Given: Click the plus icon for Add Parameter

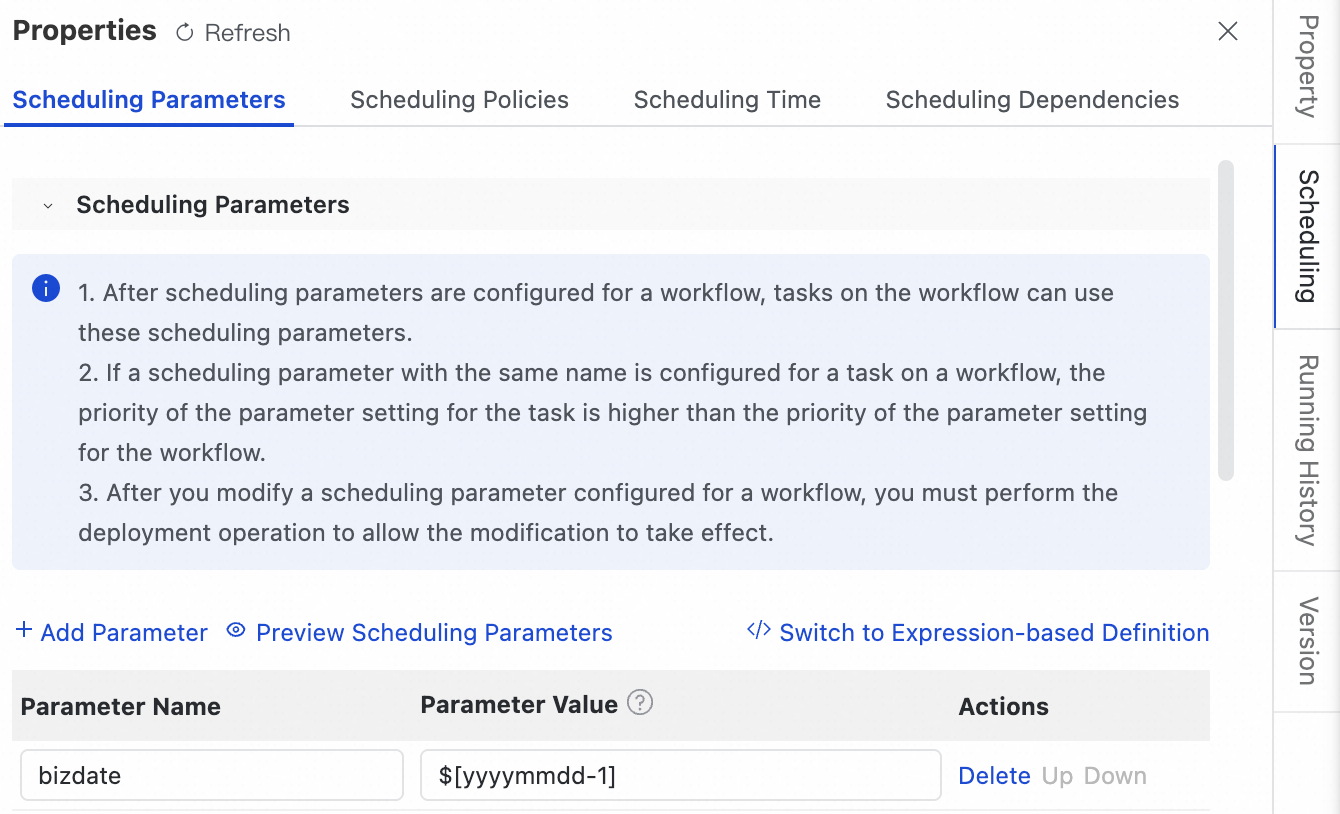Looking at the screenshot, I should [24, 631].
